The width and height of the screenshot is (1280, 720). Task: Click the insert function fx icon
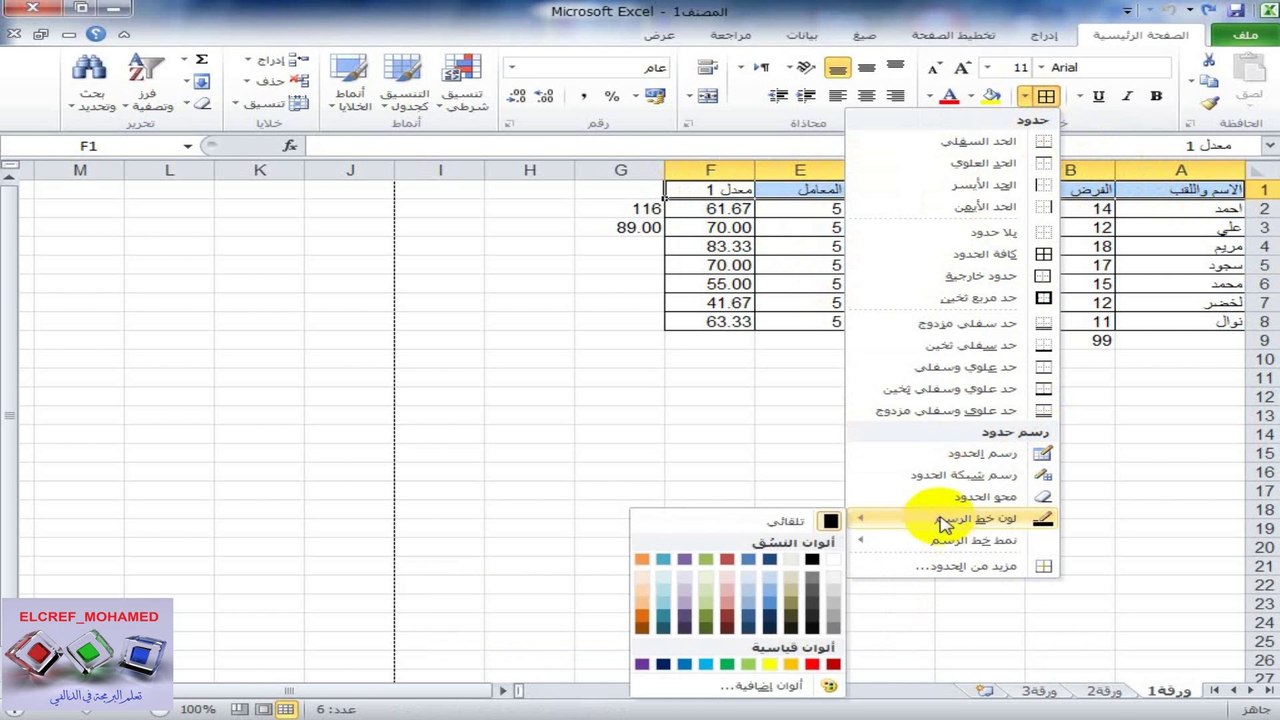point(290,146)
